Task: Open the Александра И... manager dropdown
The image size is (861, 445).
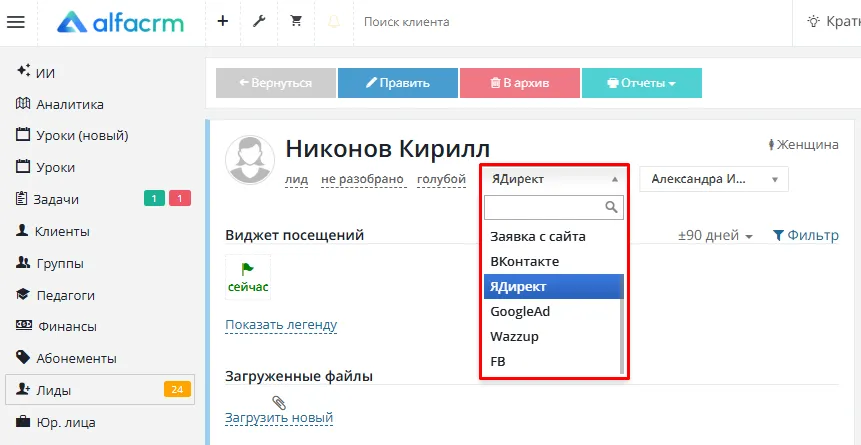Action: point(714,179)
